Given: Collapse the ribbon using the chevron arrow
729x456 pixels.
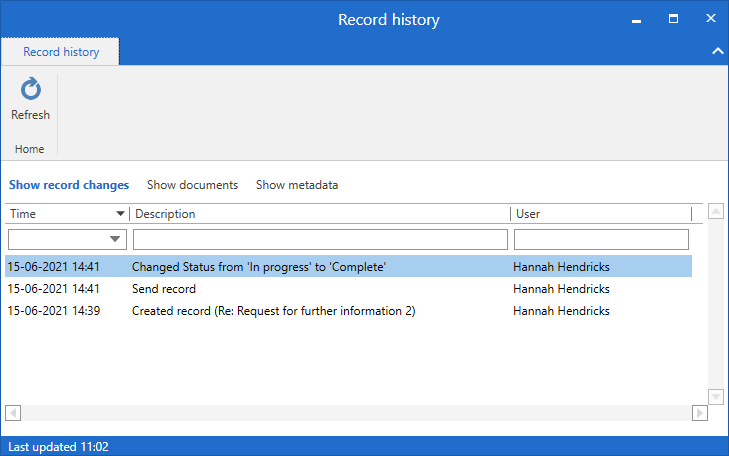Looking at the screenshot, I should point(716,51).
